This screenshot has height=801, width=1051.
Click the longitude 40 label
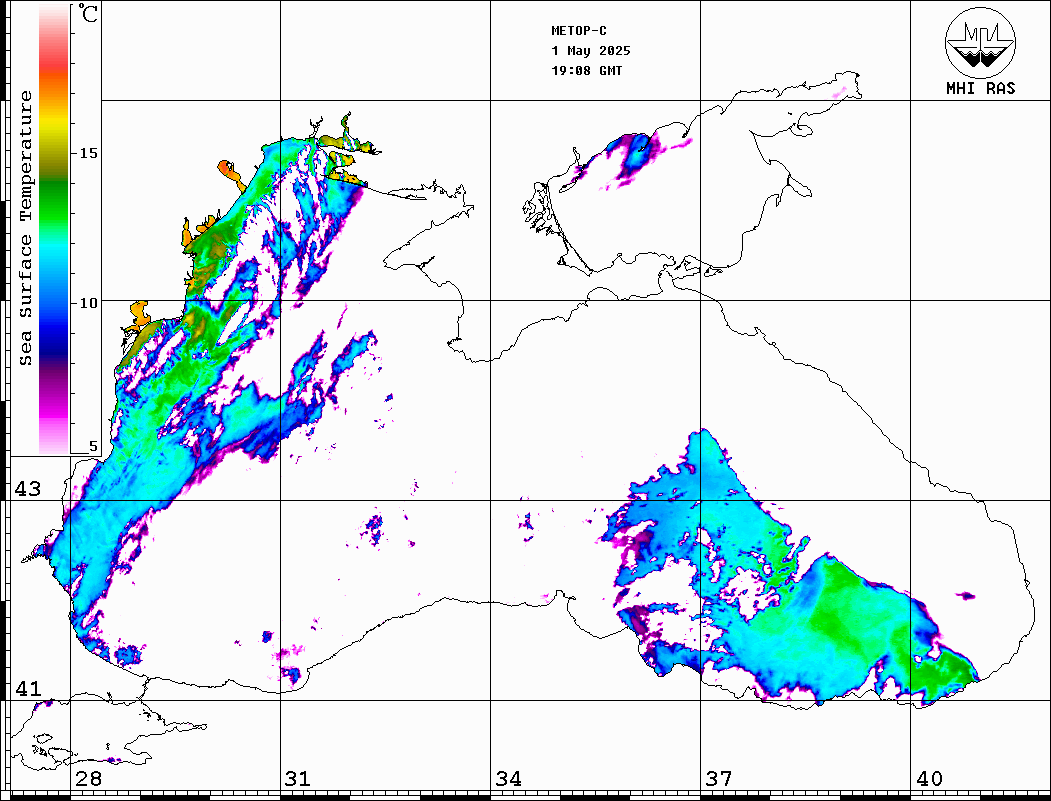click(x=929, y=779)
